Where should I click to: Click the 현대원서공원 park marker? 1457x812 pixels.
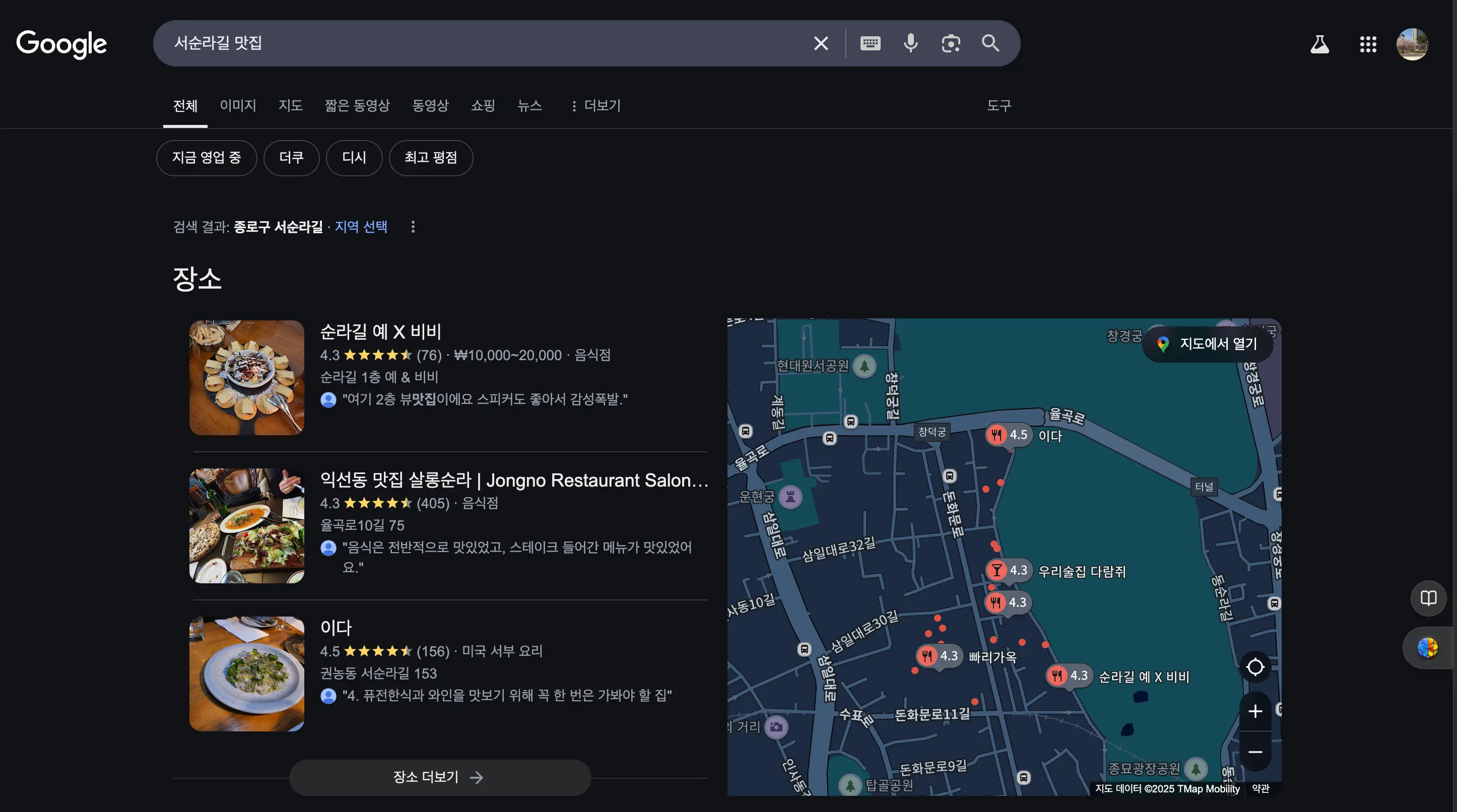coord(864,366)
